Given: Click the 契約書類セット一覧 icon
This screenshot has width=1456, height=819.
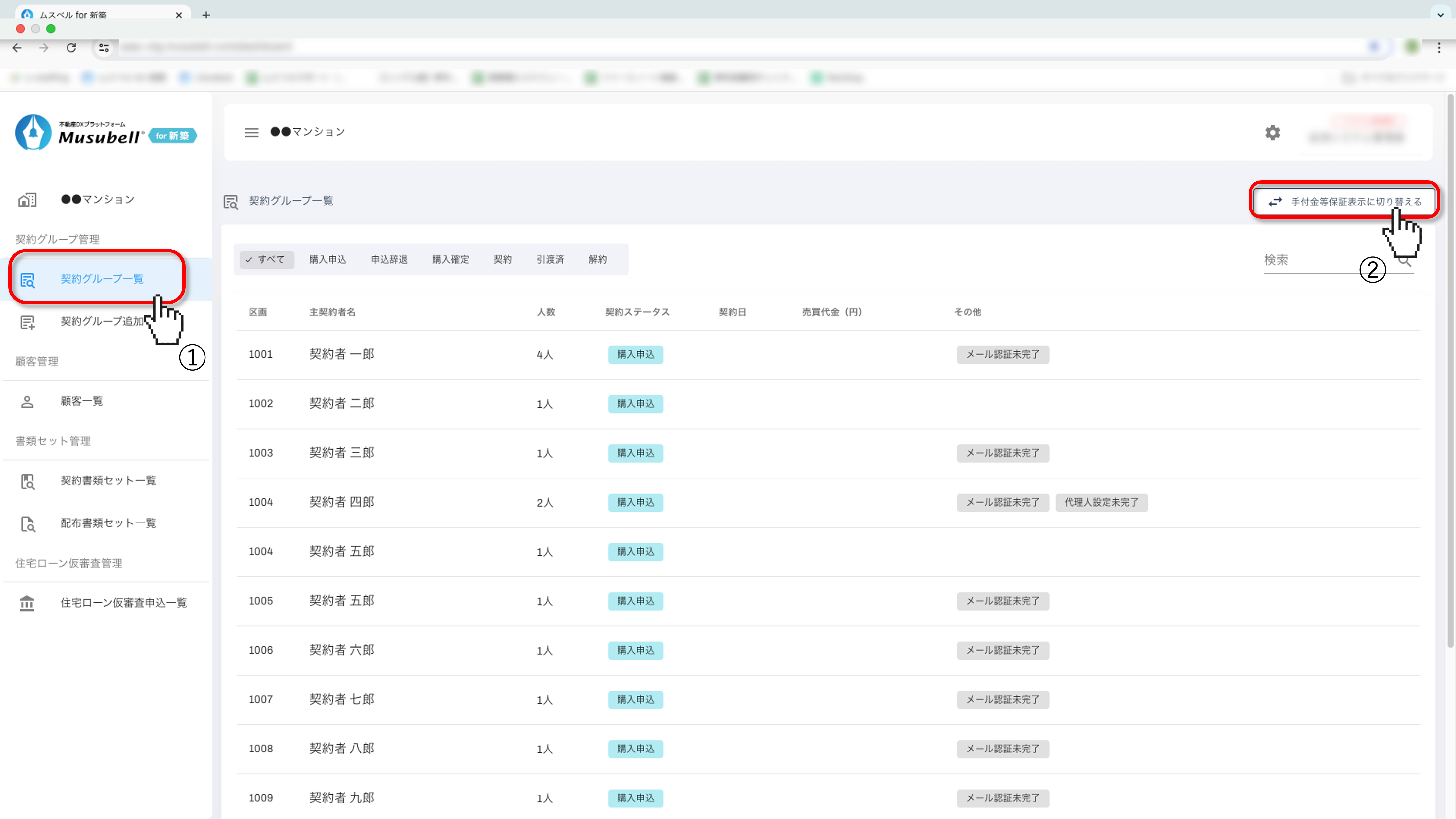Looking at the screenshot, I should (27, 481).
